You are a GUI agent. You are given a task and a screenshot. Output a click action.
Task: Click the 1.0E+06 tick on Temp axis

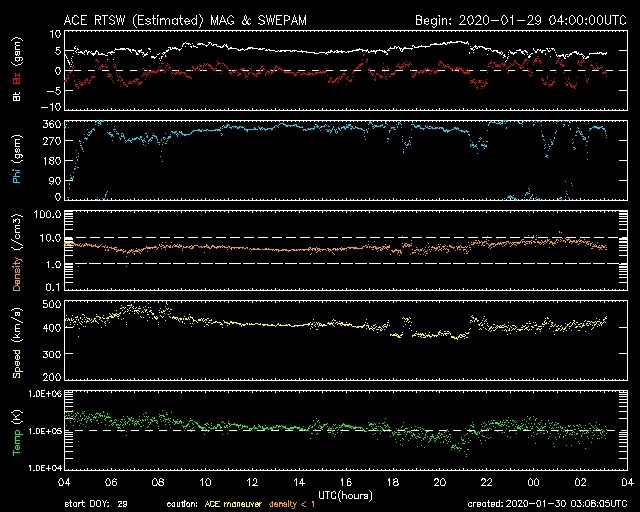pos(46,394)
